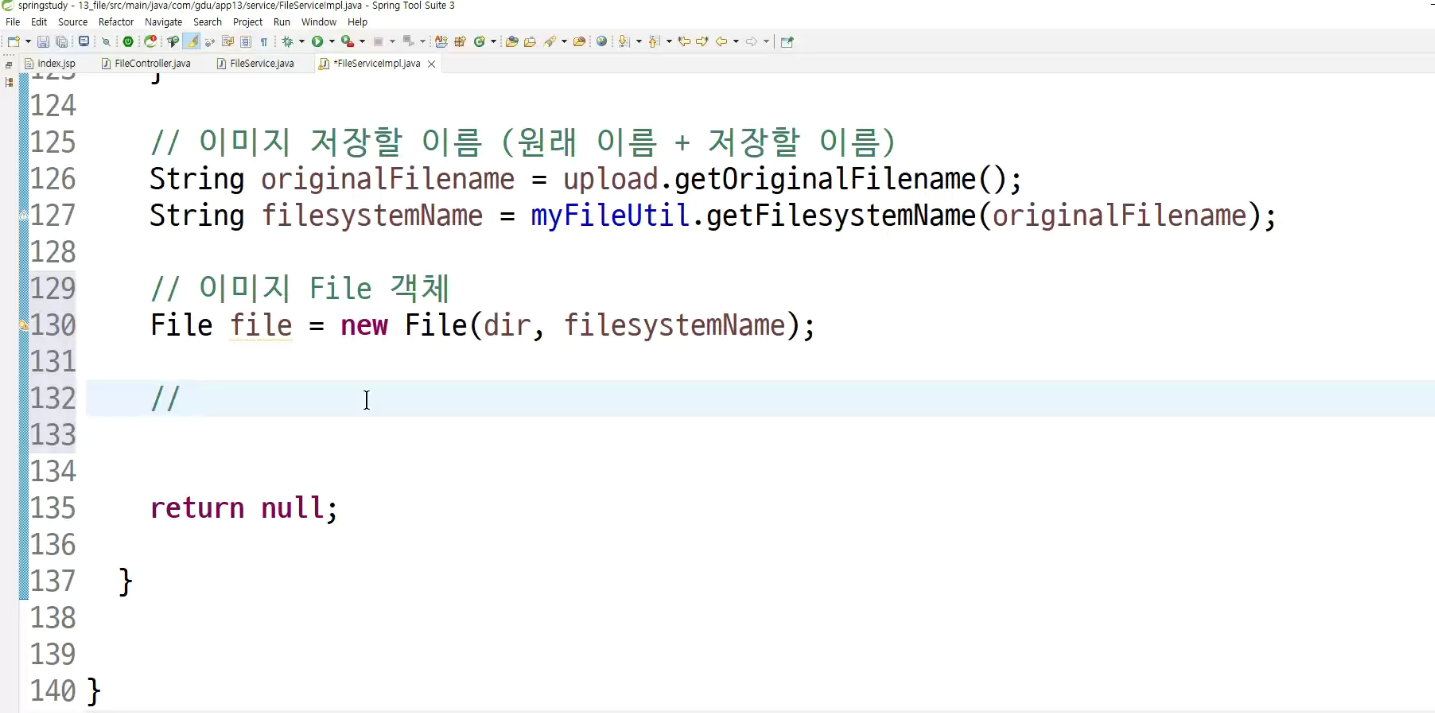Click line number 132 in the gutter
1435x713 pixels.
click(x=53, y=398)
